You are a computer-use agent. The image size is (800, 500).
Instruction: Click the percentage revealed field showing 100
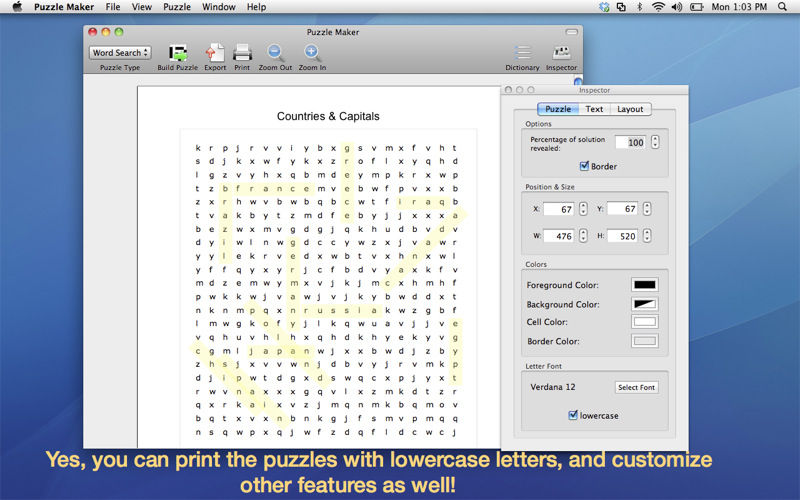[x=631, y=142]
